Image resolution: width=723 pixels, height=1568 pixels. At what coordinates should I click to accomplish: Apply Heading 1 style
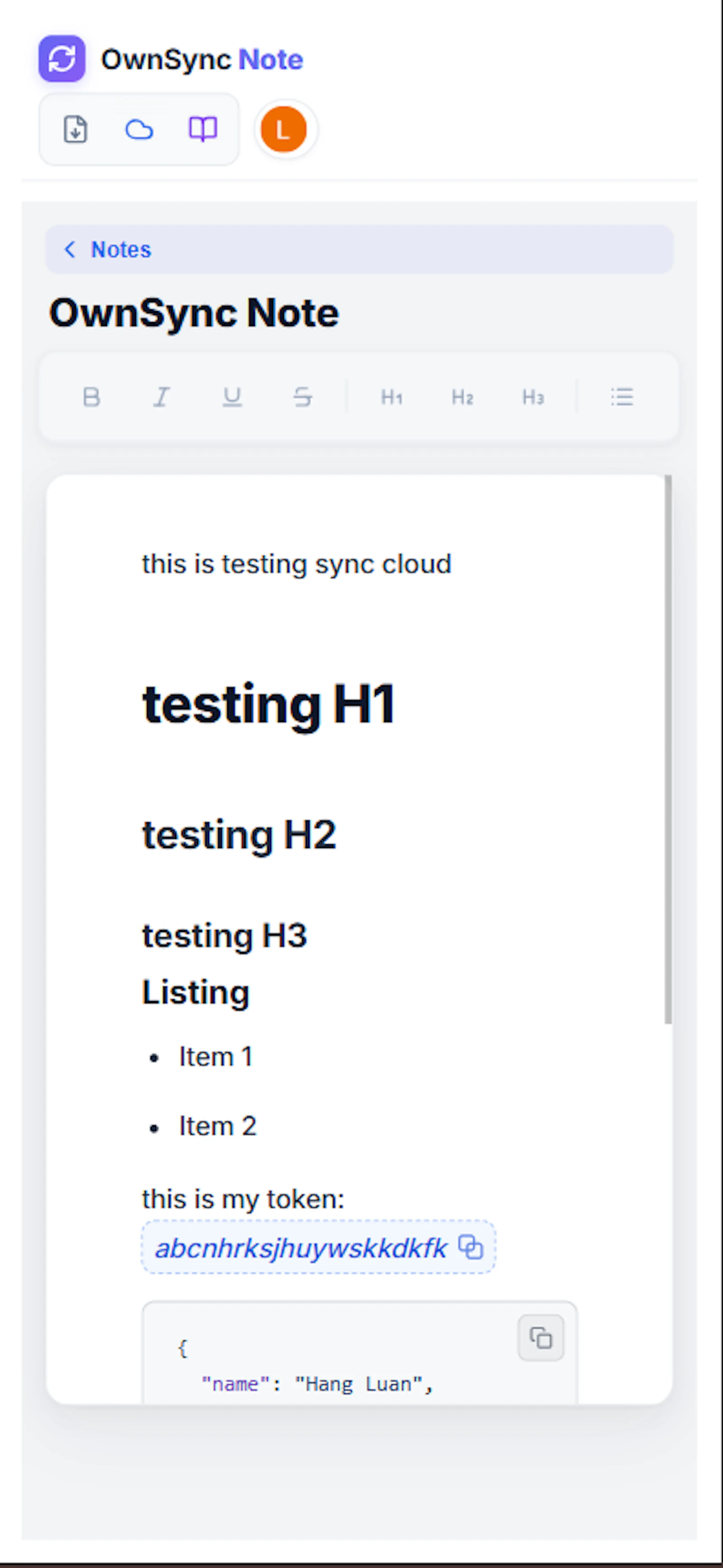(x=392, y=397)
